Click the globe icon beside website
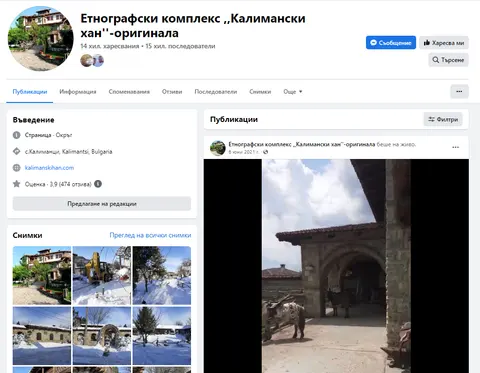This screenshot has width=480, height=373. point(16,168)
